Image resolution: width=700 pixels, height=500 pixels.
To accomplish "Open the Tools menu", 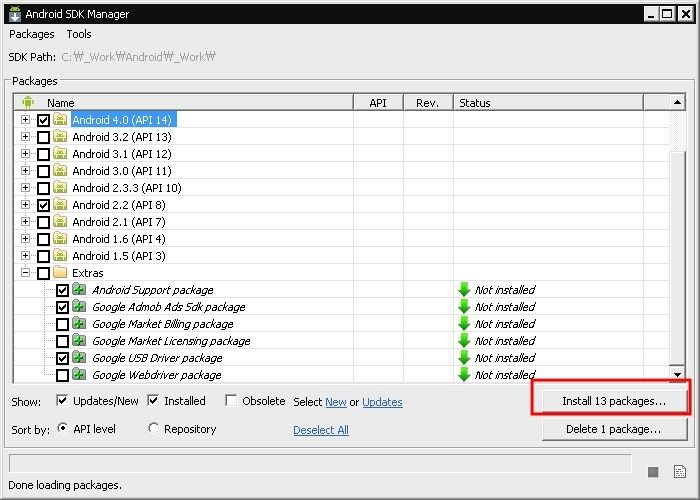I will (79, 34).
